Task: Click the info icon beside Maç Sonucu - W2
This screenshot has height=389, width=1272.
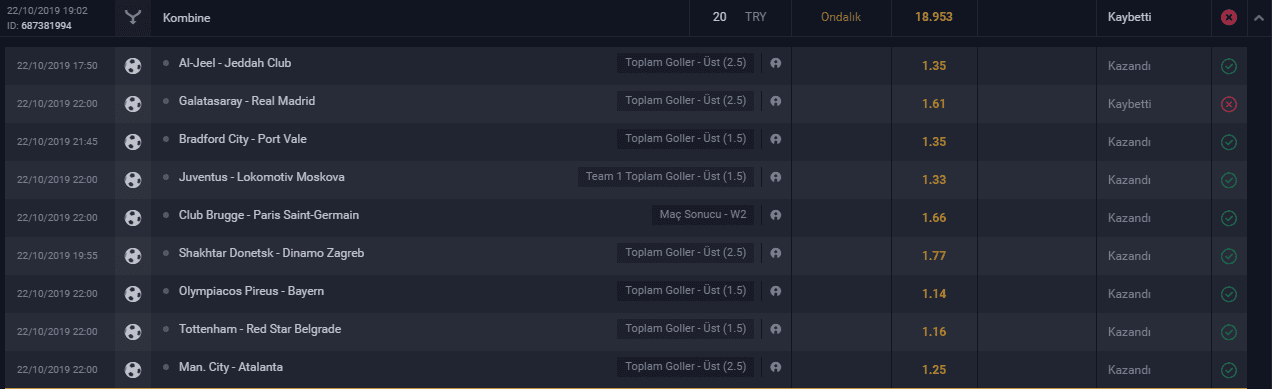Action: (x=775, y=215)
